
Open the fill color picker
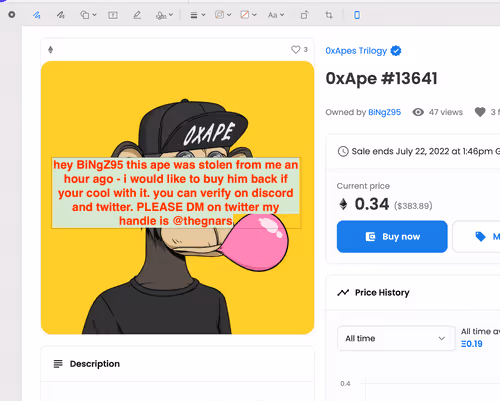click(x=248, y=15)
